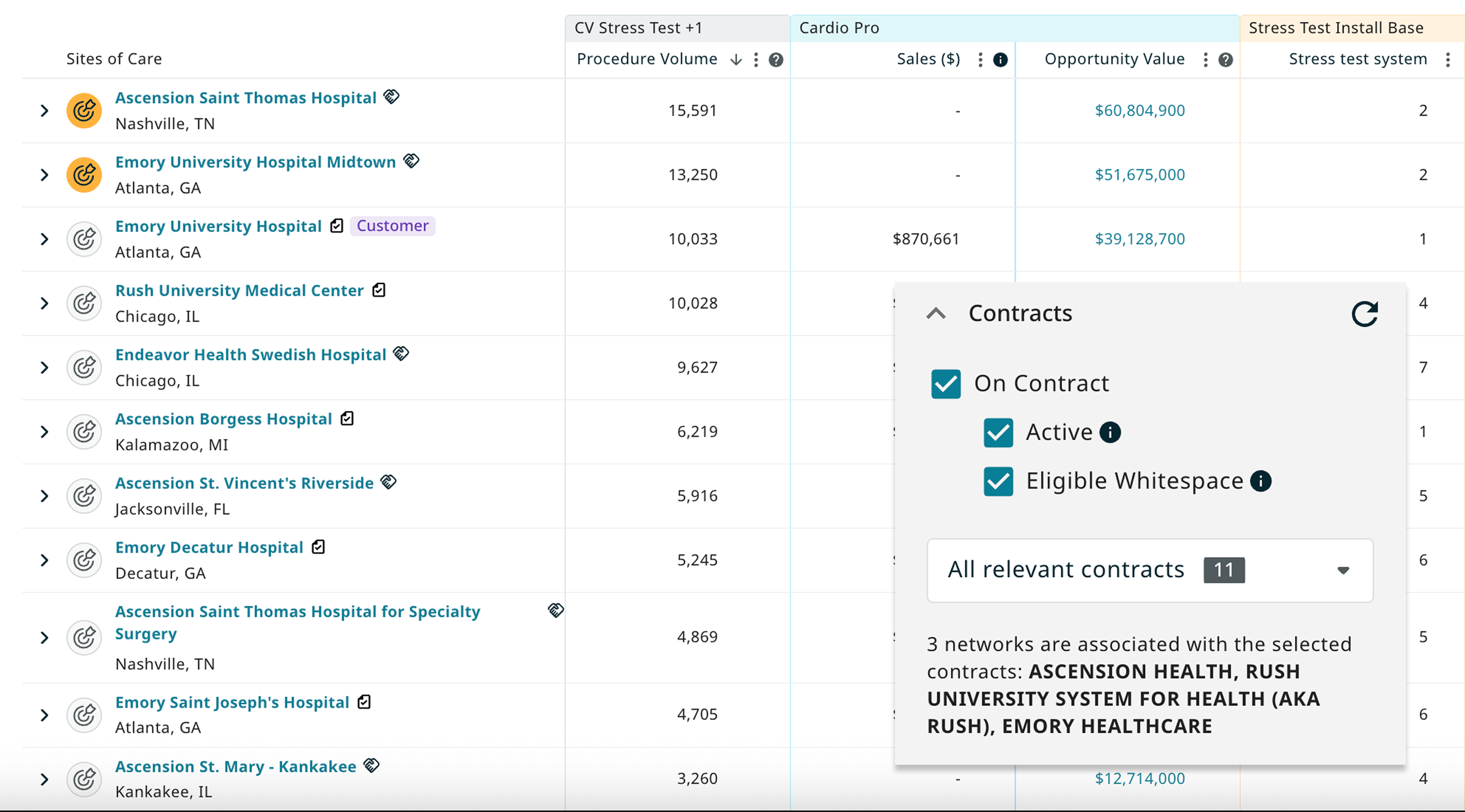Click target icon for Emory Saint Joseph's Hospital
The height and width of the screenshot is (812, 1465).
pyautogui.click(x=84, y=715)
